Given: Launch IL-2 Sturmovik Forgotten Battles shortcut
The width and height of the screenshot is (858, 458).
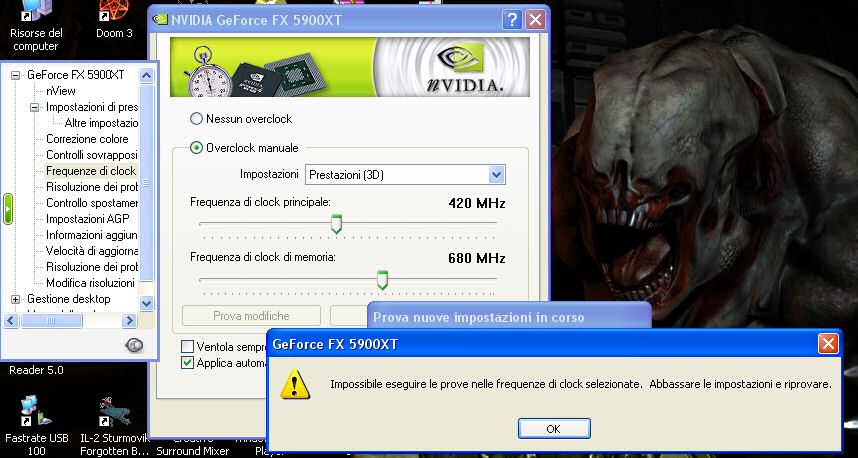Looking at the screenshot, I should pos(114,426).
